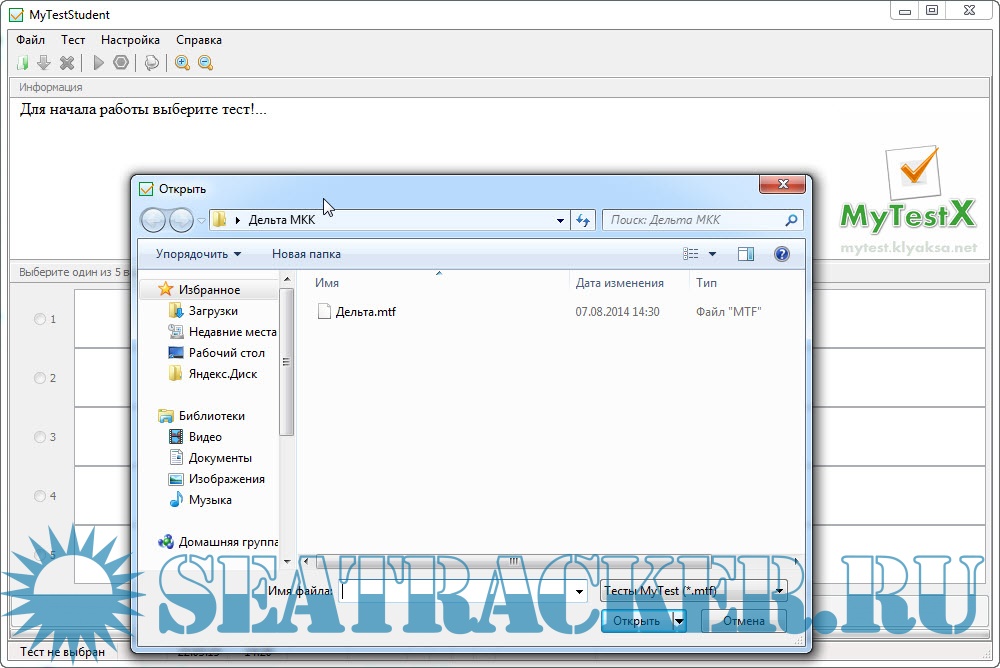Screen dimensions: 1000x668
Task: Click the stop test toolbar icon
Action: (121, 63)
